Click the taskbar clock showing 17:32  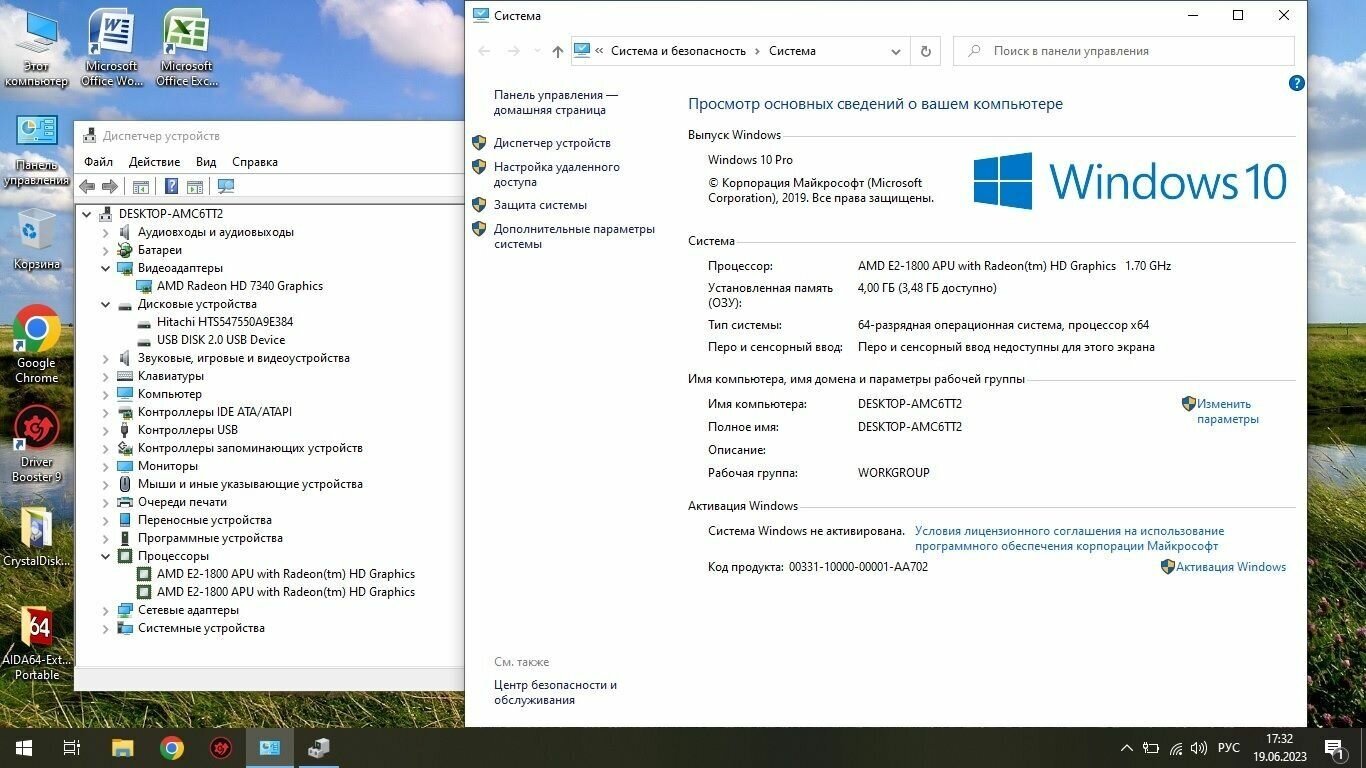1279,748
